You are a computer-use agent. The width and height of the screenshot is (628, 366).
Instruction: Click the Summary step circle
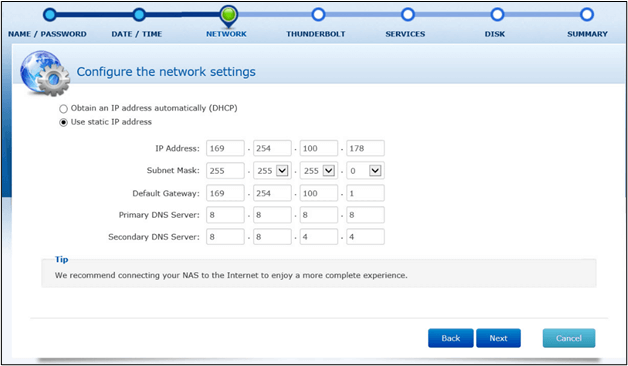point(587,15)
